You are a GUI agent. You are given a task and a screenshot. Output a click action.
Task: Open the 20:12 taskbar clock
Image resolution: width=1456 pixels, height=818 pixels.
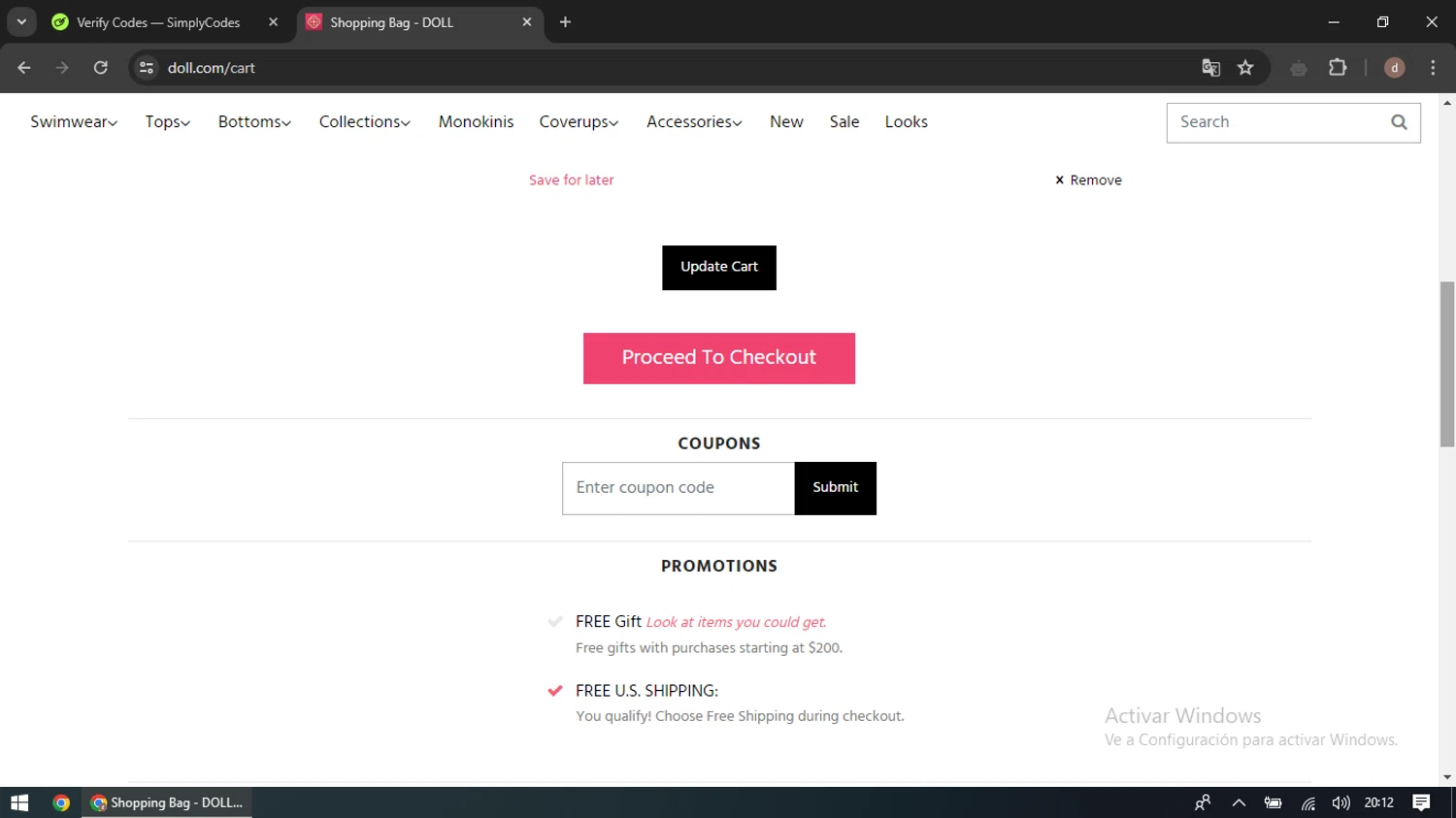coord(1378,802)
